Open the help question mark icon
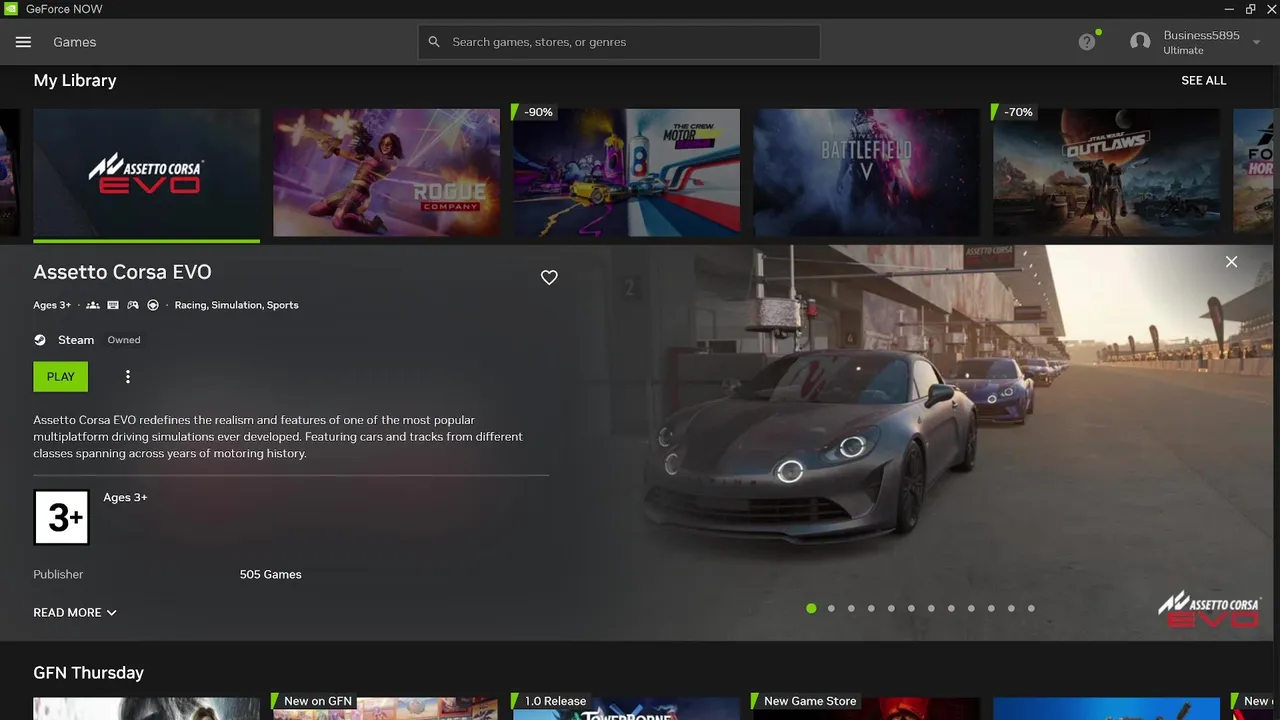This screenshot has width=1280, height=720. point(1087,42)
